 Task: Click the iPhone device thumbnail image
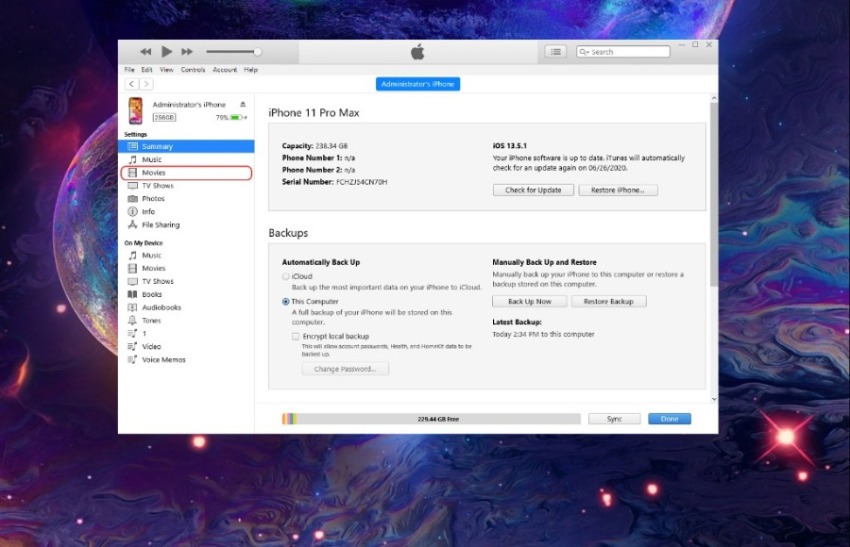point(136,111)
